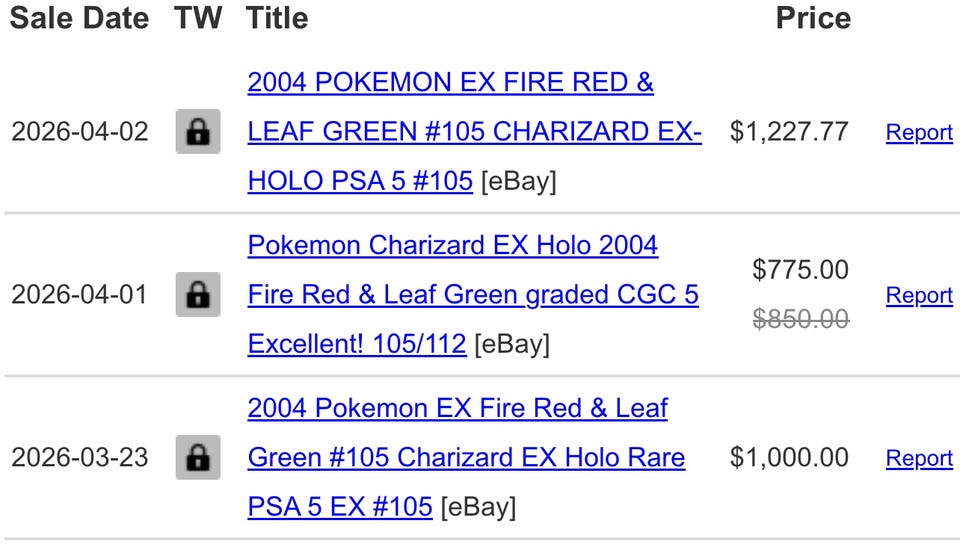Open the Charizard EX Holo Rare PSA 5 listing
The height and width of the screenshot is (559, 960).
click(466, 457)
